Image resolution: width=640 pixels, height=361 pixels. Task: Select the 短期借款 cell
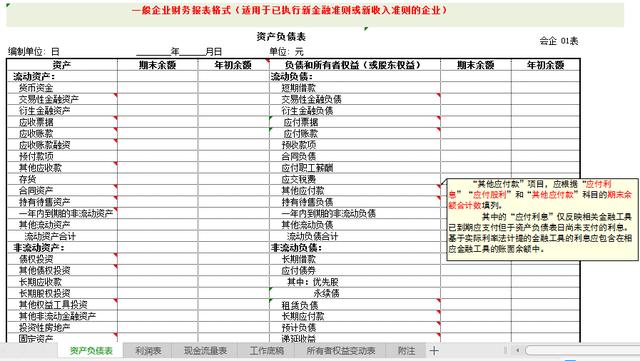[355, 87]
